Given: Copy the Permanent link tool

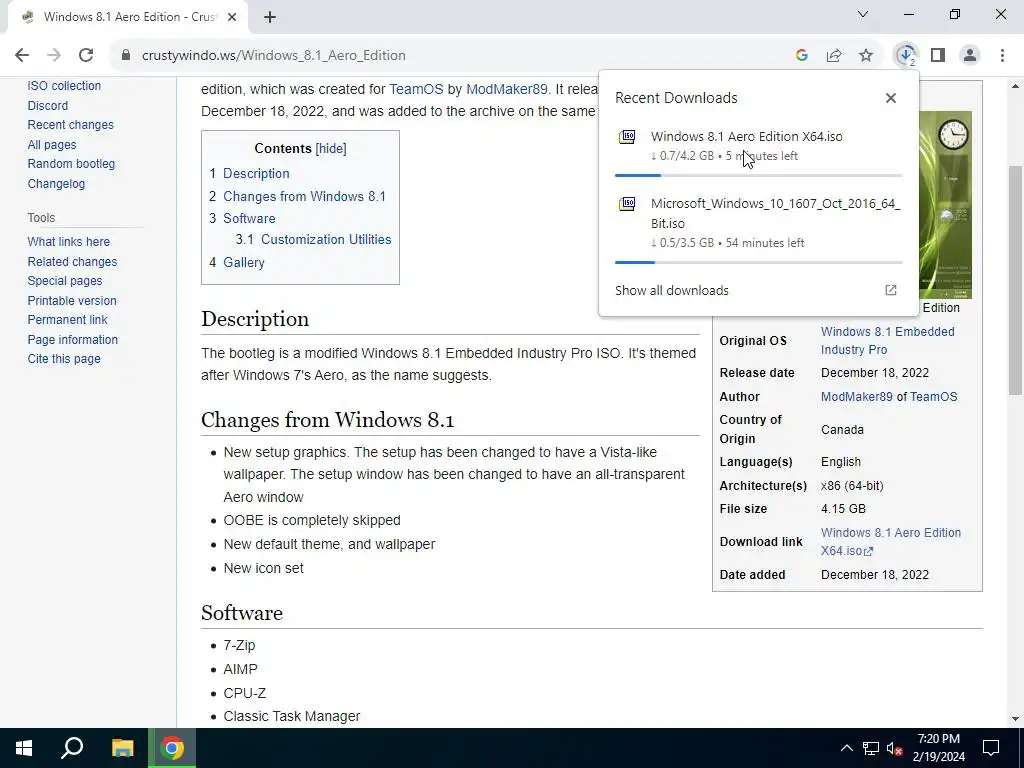Looking at the screenshot, I should [x=67, y=320].
